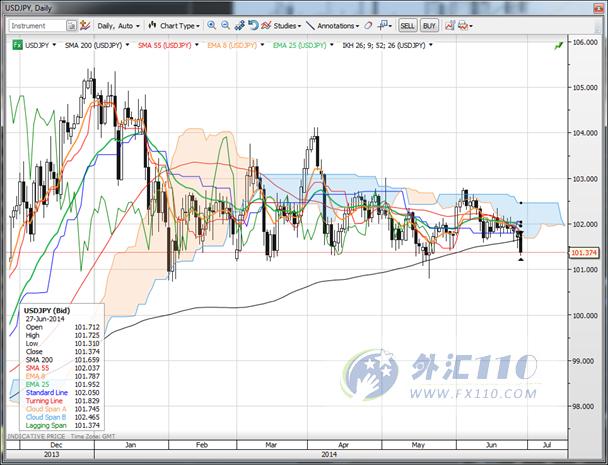Zoom in with the plus magnifier

pos(211,26)
